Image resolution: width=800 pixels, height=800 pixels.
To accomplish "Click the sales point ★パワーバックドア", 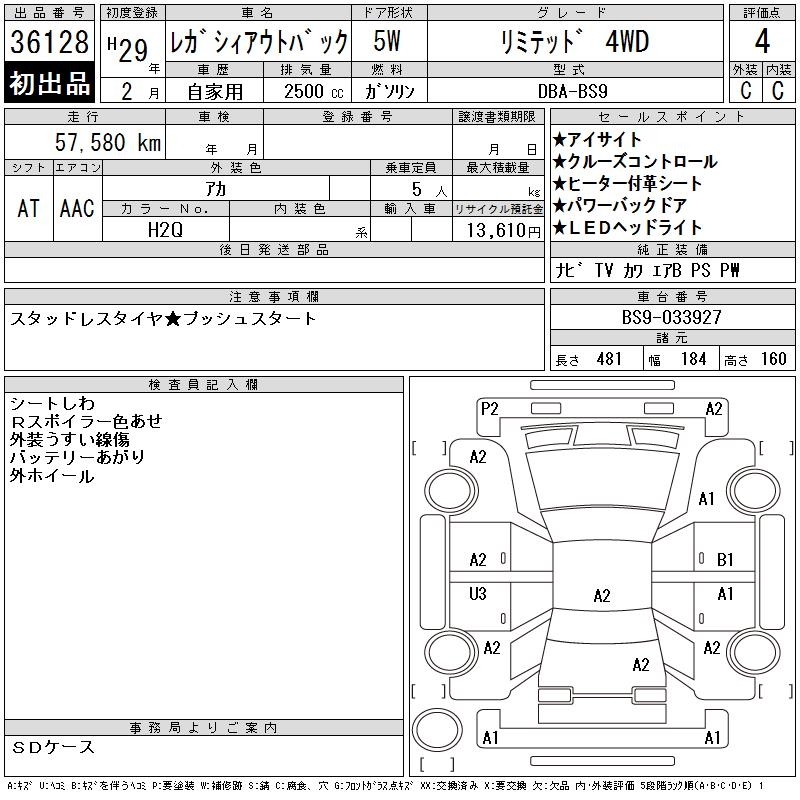I will pos(620,205).
